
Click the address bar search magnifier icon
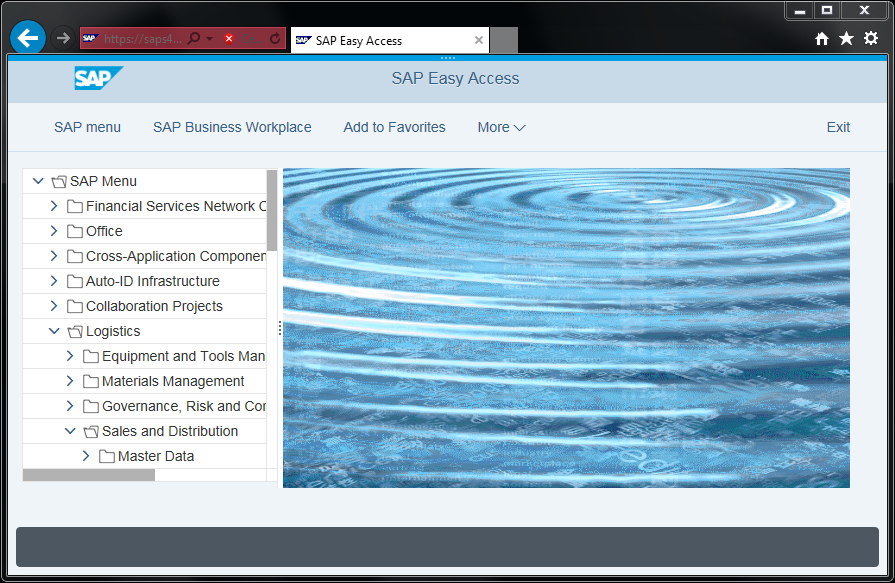click(194, 38)
